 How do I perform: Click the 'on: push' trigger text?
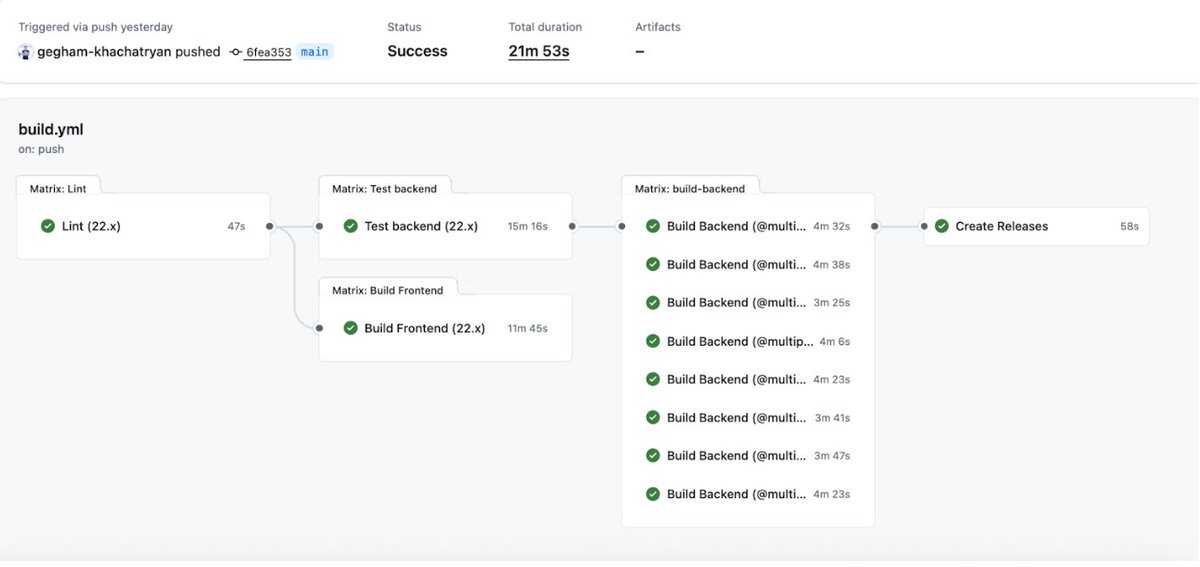pos(41,149)
